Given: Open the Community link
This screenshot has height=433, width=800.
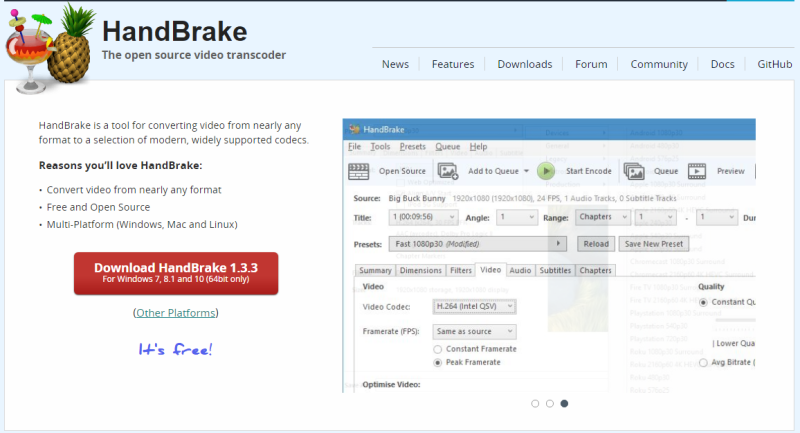Looking at the screenshot, I should click(659, 64).
